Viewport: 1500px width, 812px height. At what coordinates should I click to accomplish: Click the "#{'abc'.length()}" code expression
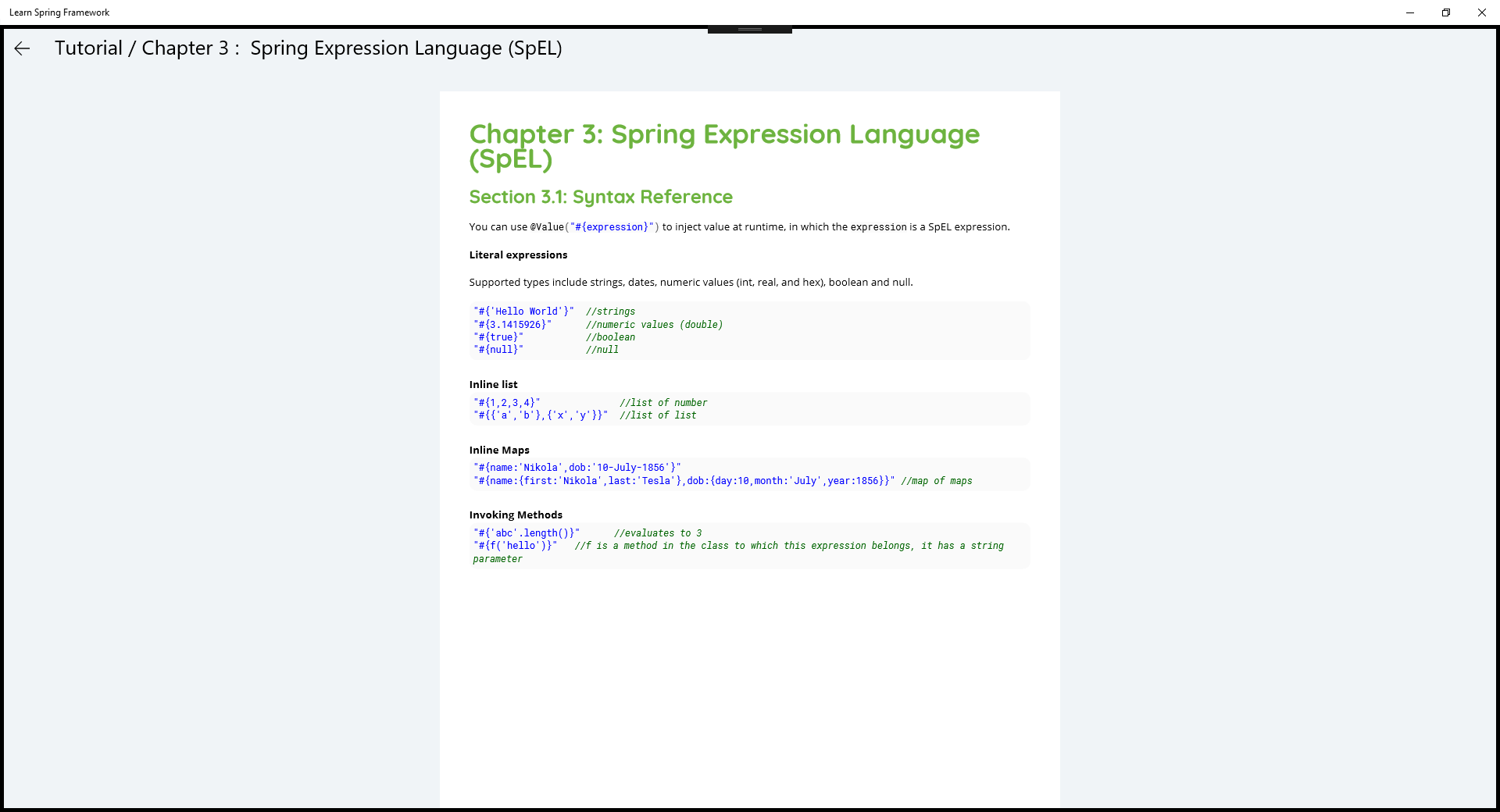pos(527,533)
